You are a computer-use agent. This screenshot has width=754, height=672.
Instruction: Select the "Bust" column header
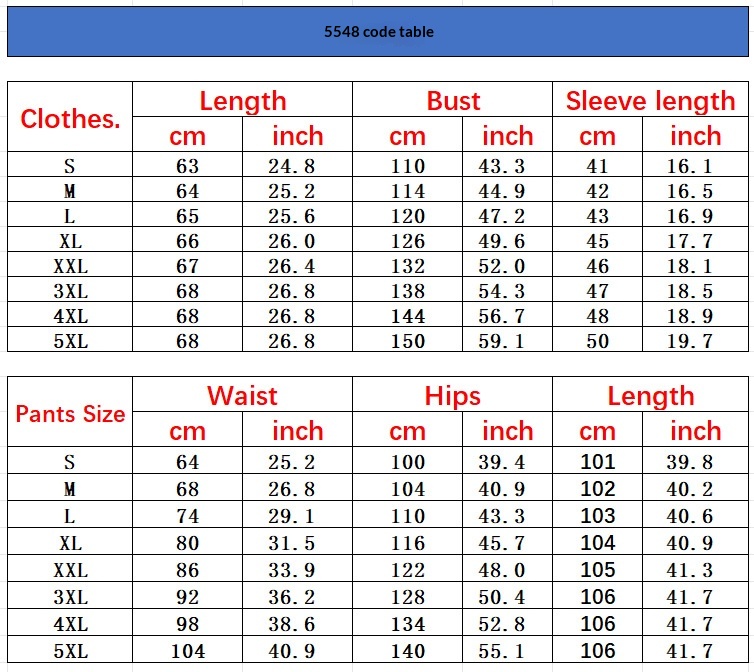(x=453, y=101)
